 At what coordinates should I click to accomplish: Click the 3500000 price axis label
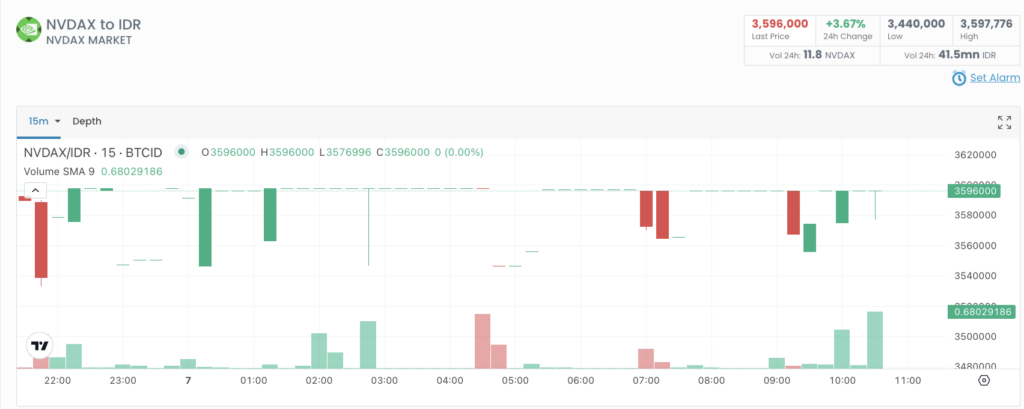974,336
